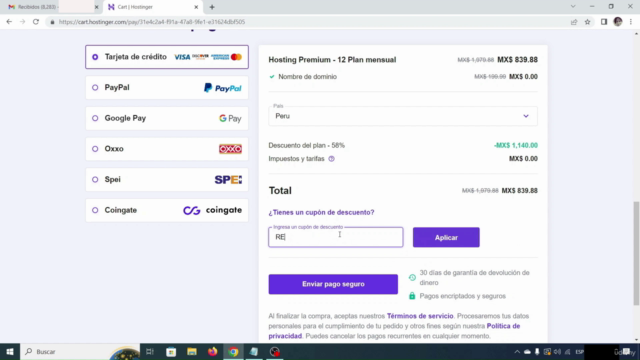The image size is (640, 360).
Task: Select Tarjeta de crédito payment option
Action: click(167, 57)
